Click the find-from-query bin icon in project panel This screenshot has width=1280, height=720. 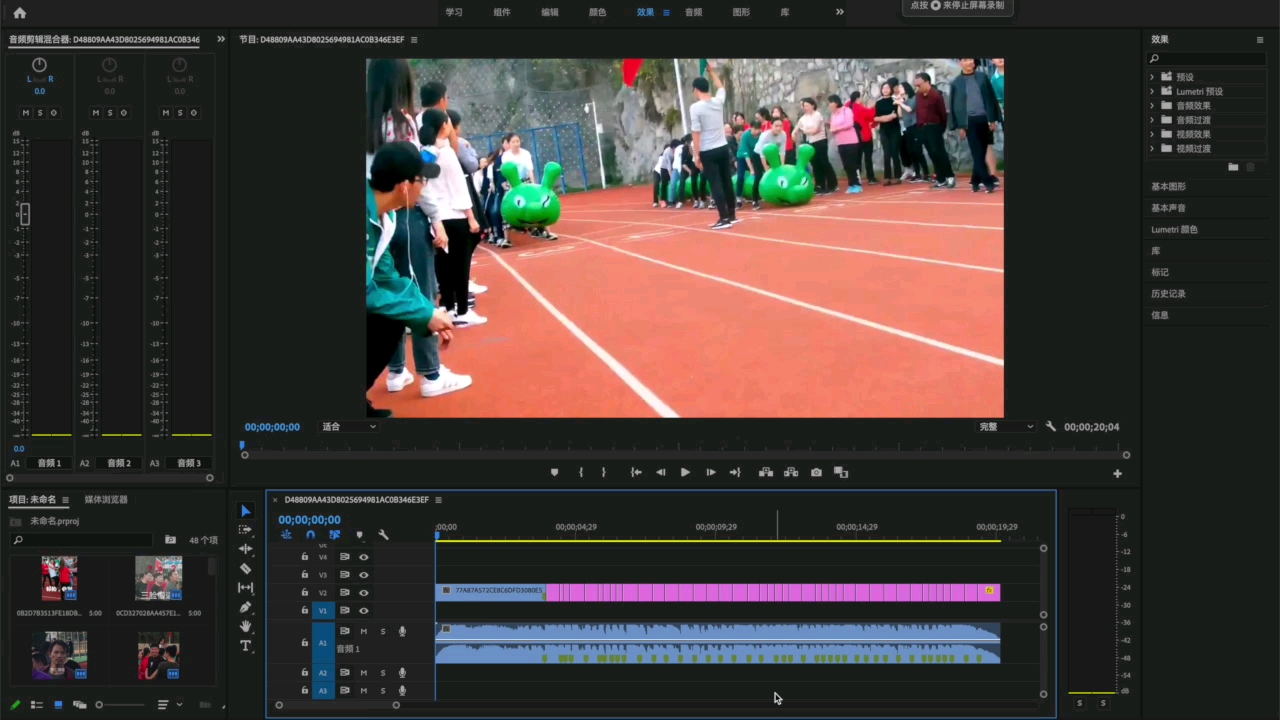click(x=170, y=540)
